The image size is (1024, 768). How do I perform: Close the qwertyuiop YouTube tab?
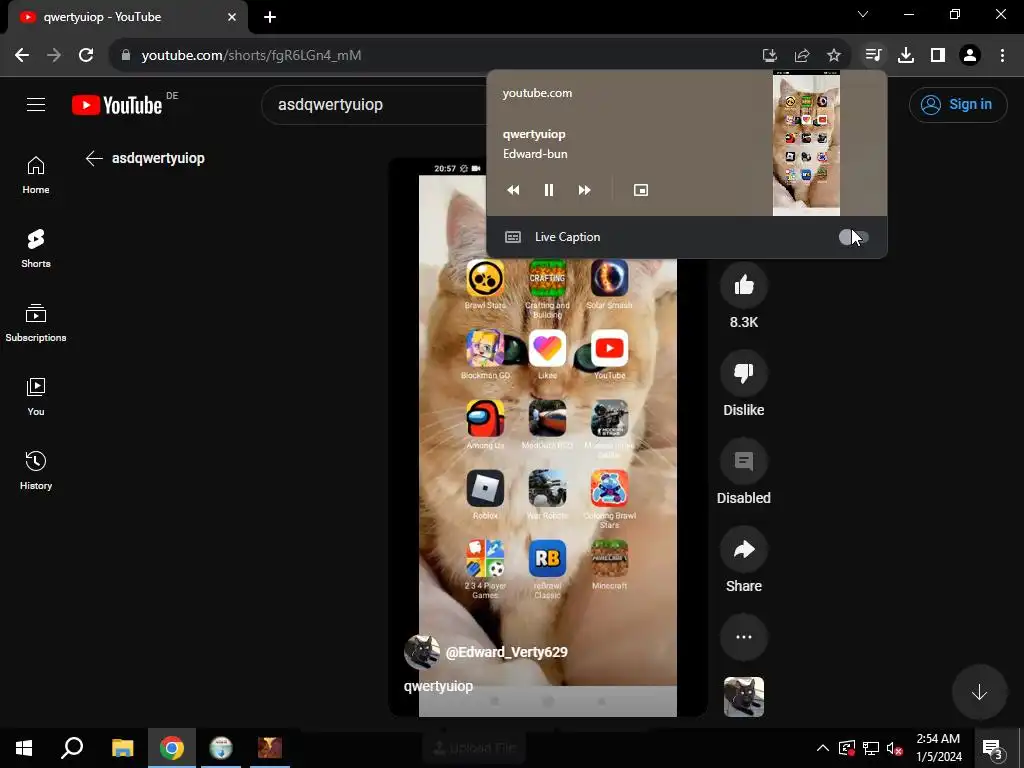(x=232, y=17)
